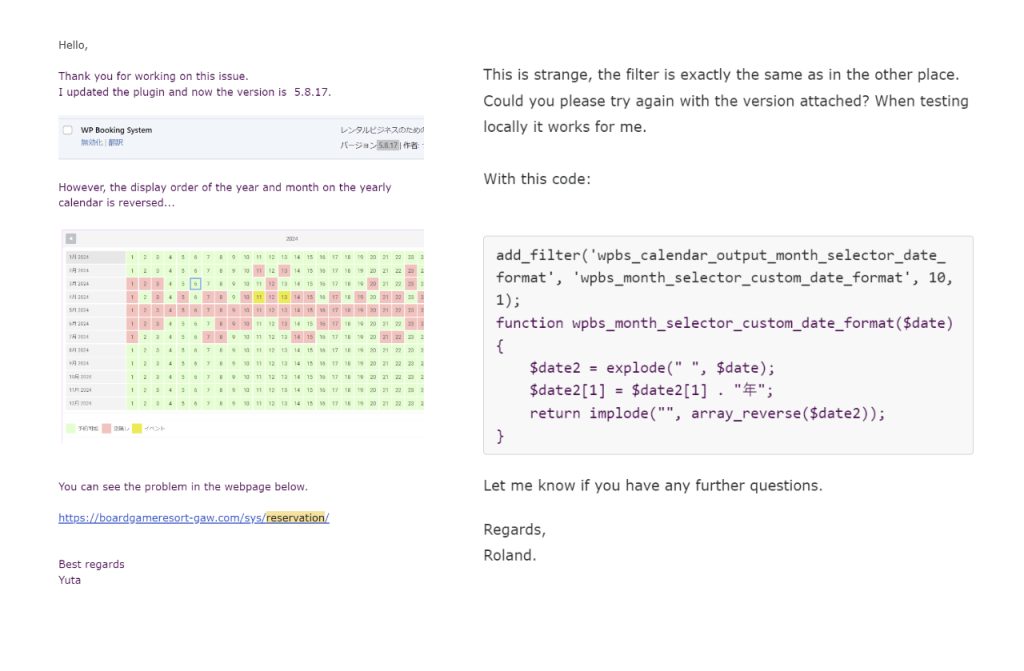1024x671 pixels.
Task: Click the previous-year arrow on the calendar
Action: (70, 238)
